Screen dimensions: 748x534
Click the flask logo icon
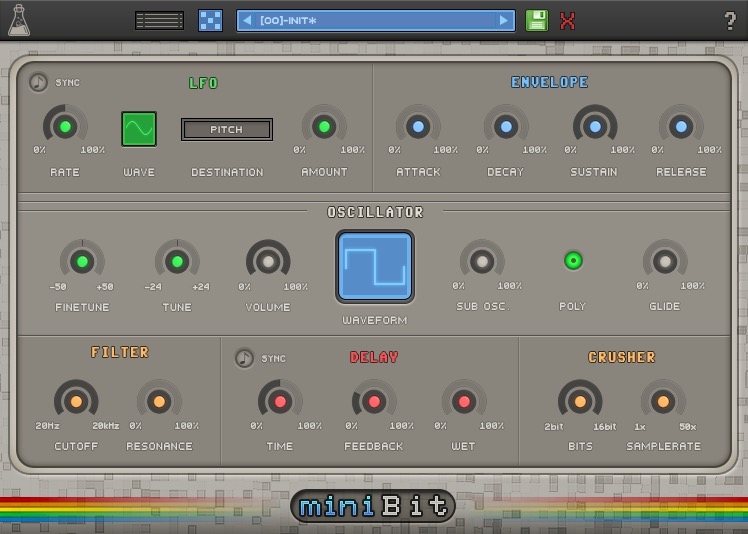click(x=19, y=20)
